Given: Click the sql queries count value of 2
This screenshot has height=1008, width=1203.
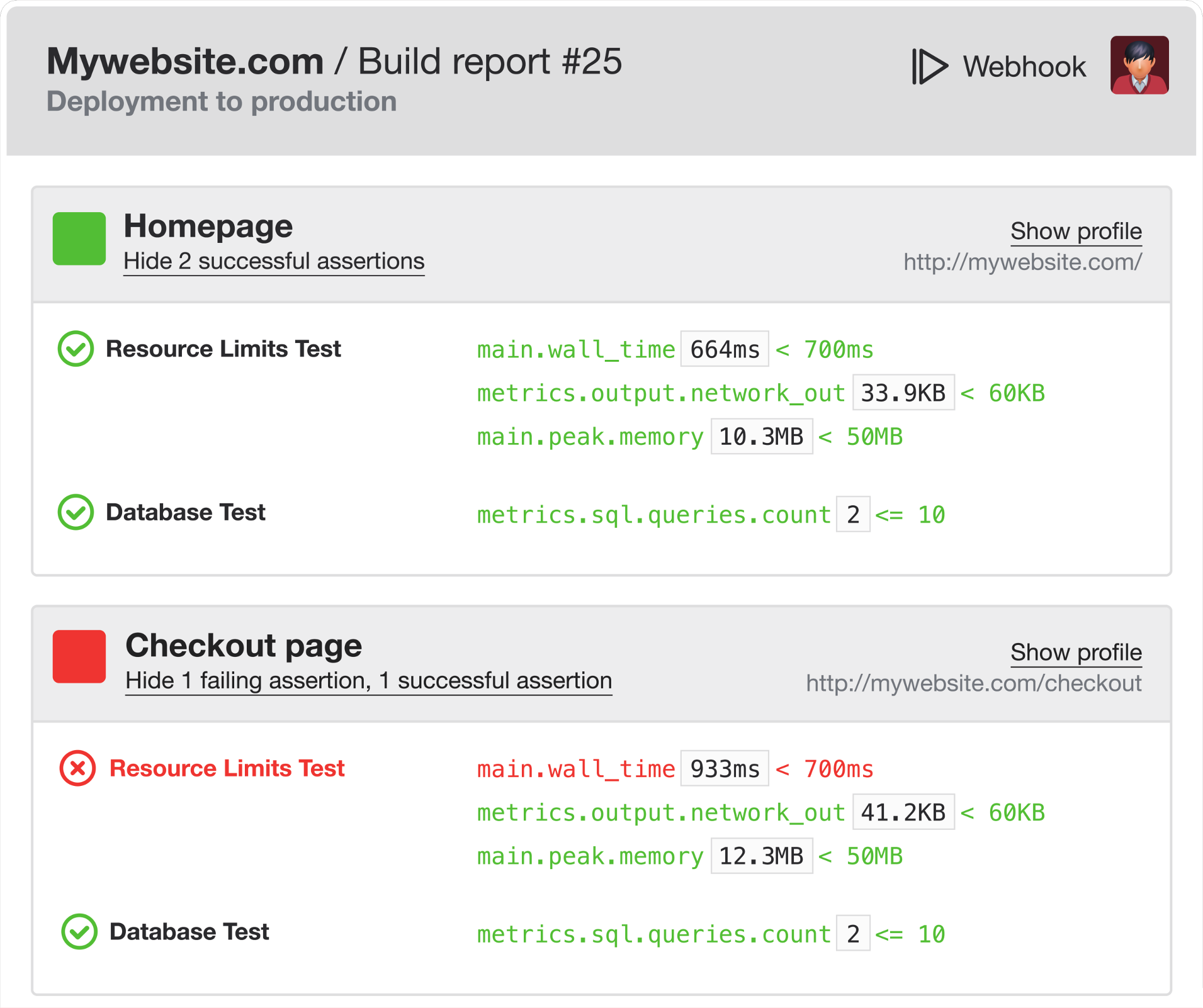Looking at the screenshot, I should coord(852,514).
